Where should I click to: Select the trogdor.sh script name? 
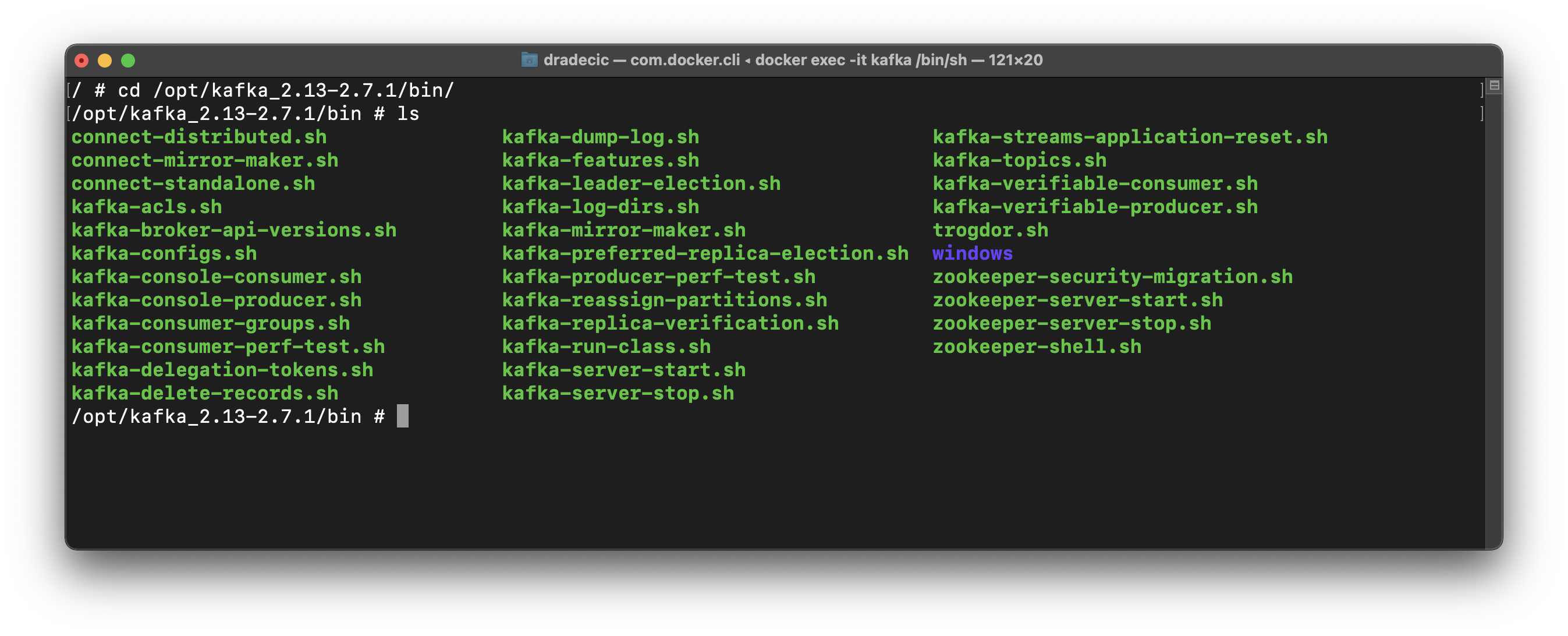click(x=991, y=230)
